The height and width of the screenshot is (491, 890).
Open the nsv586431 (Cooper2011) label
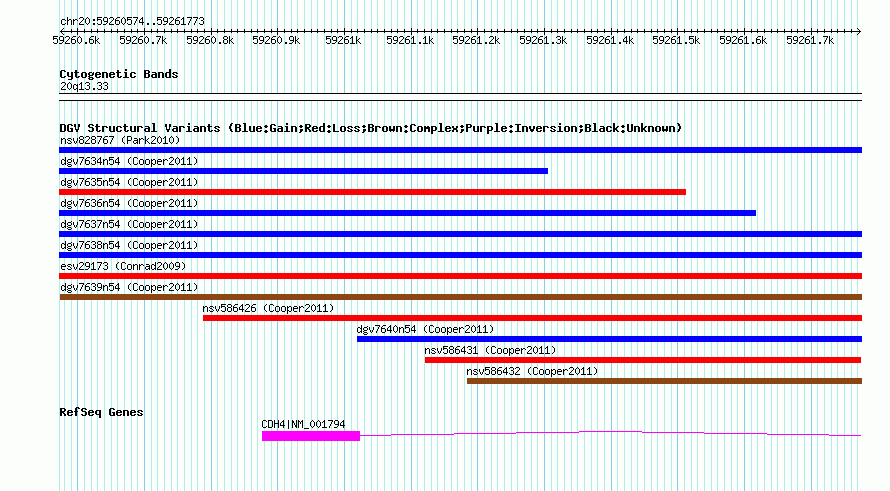(x=490, y=350)
